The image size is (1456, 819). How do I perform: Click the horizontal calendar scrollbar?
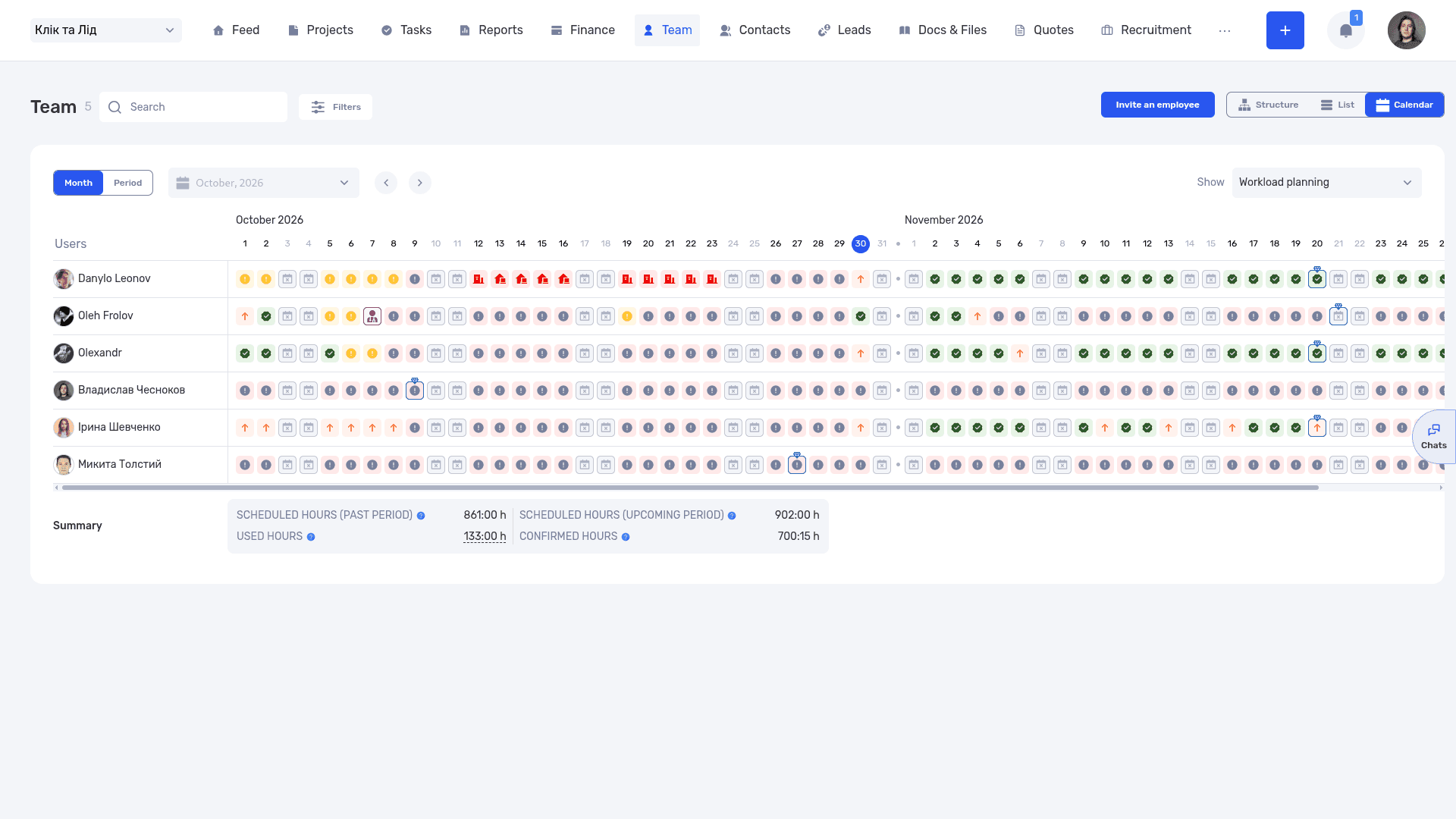(x=690, y=488)
